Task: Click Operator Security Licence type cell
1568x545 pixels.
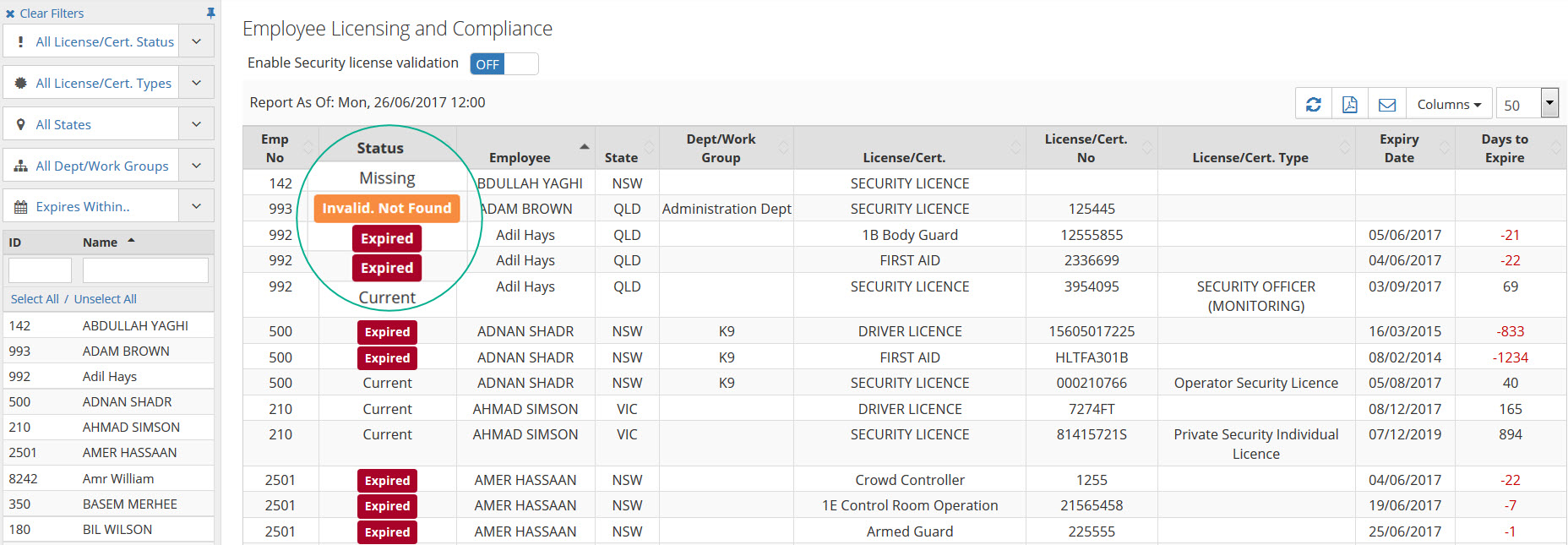Action: point(1256,383)
